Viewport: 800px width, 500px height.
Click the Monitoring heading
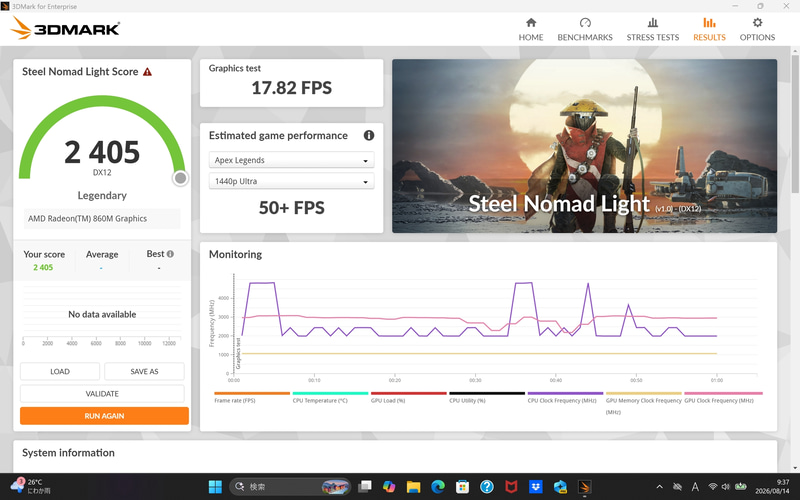235,254
